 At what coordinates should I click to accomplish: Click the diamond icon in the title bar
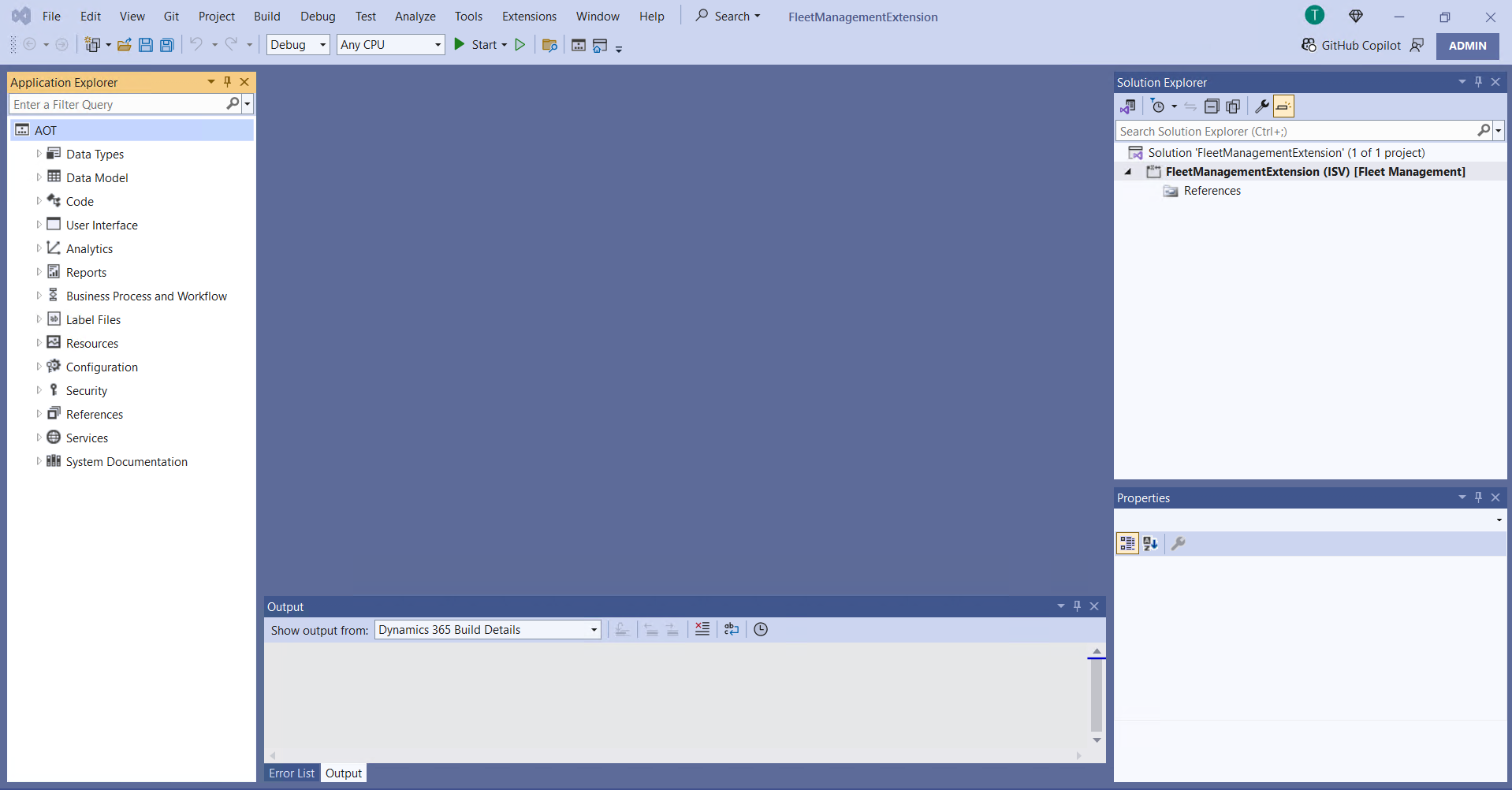(x=1356, y=16)
